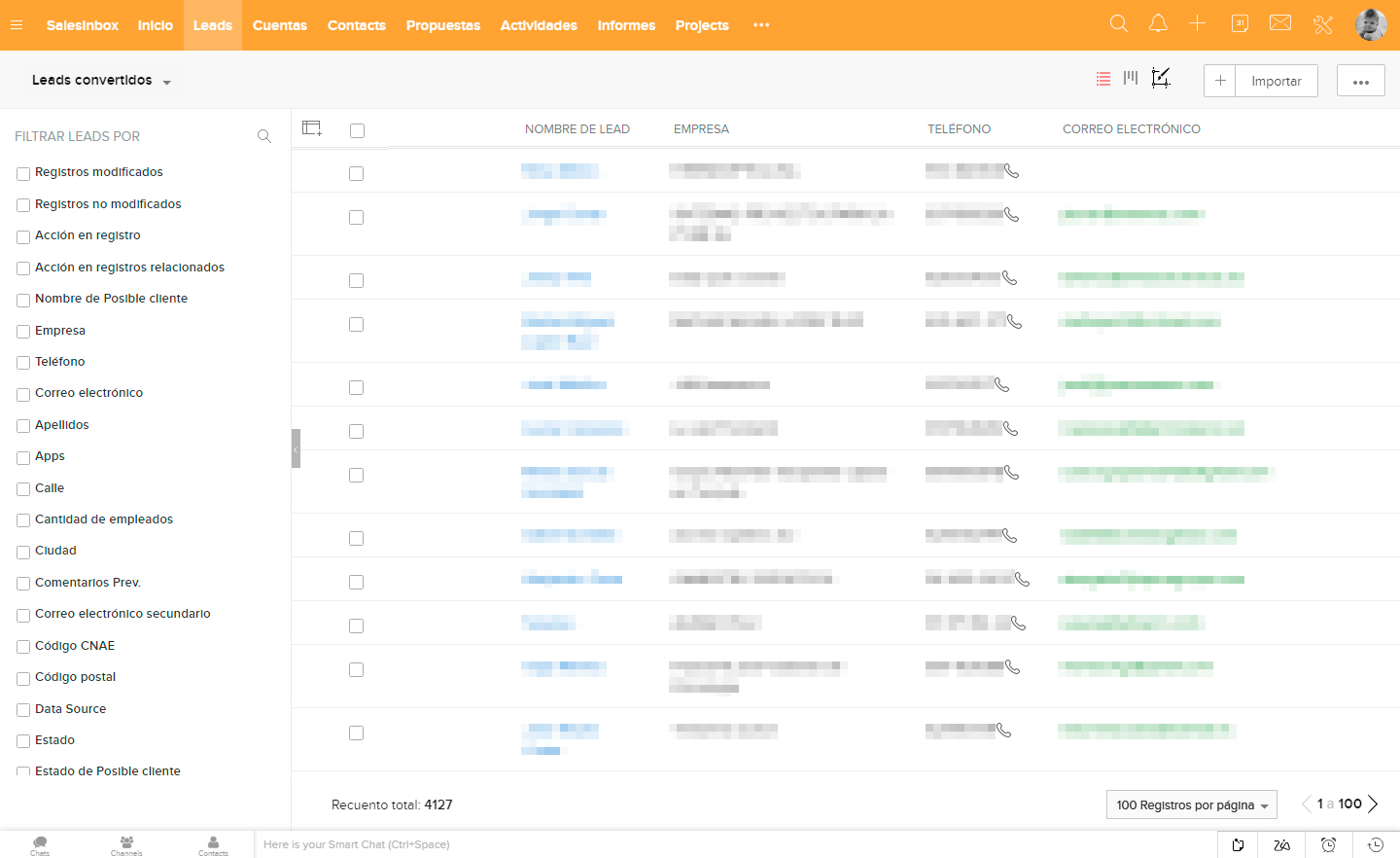Open the notifications bell
The width and height of the screenshot is (1400, 858).
pos(1158,24)
